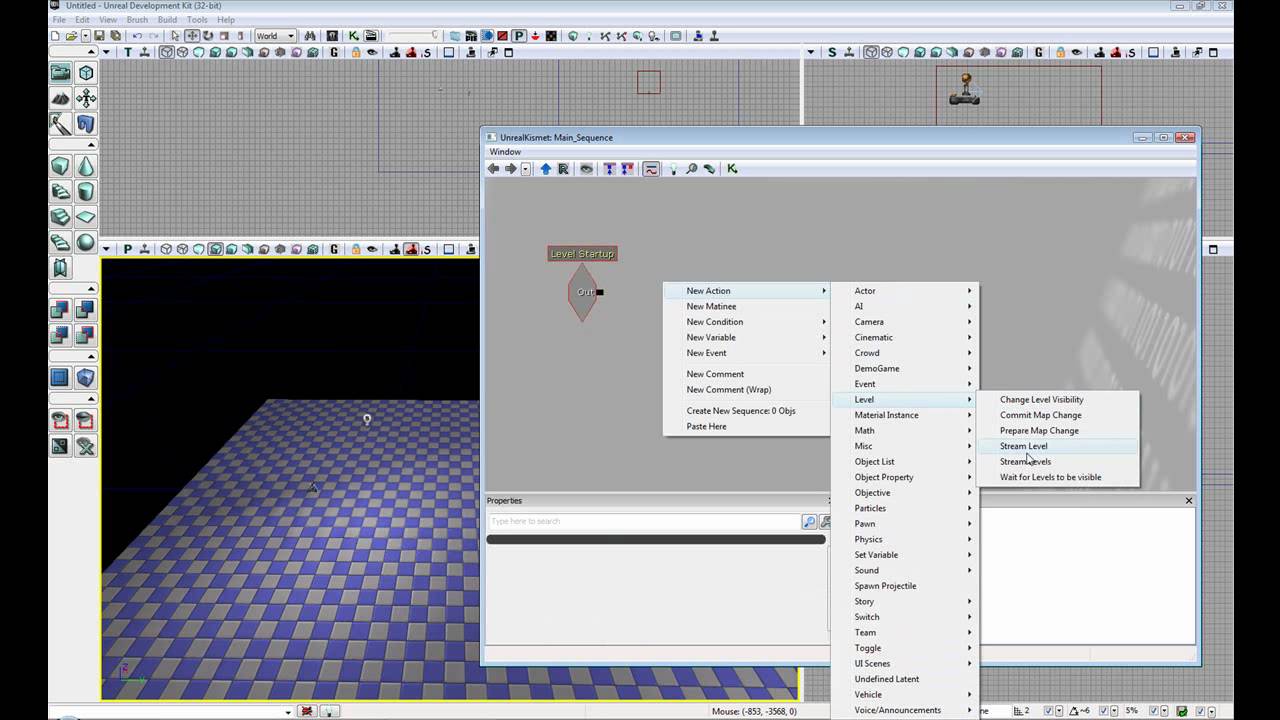Select the translate move widget icon in toolbar
1280x720 pixels.
click(192, 36)
